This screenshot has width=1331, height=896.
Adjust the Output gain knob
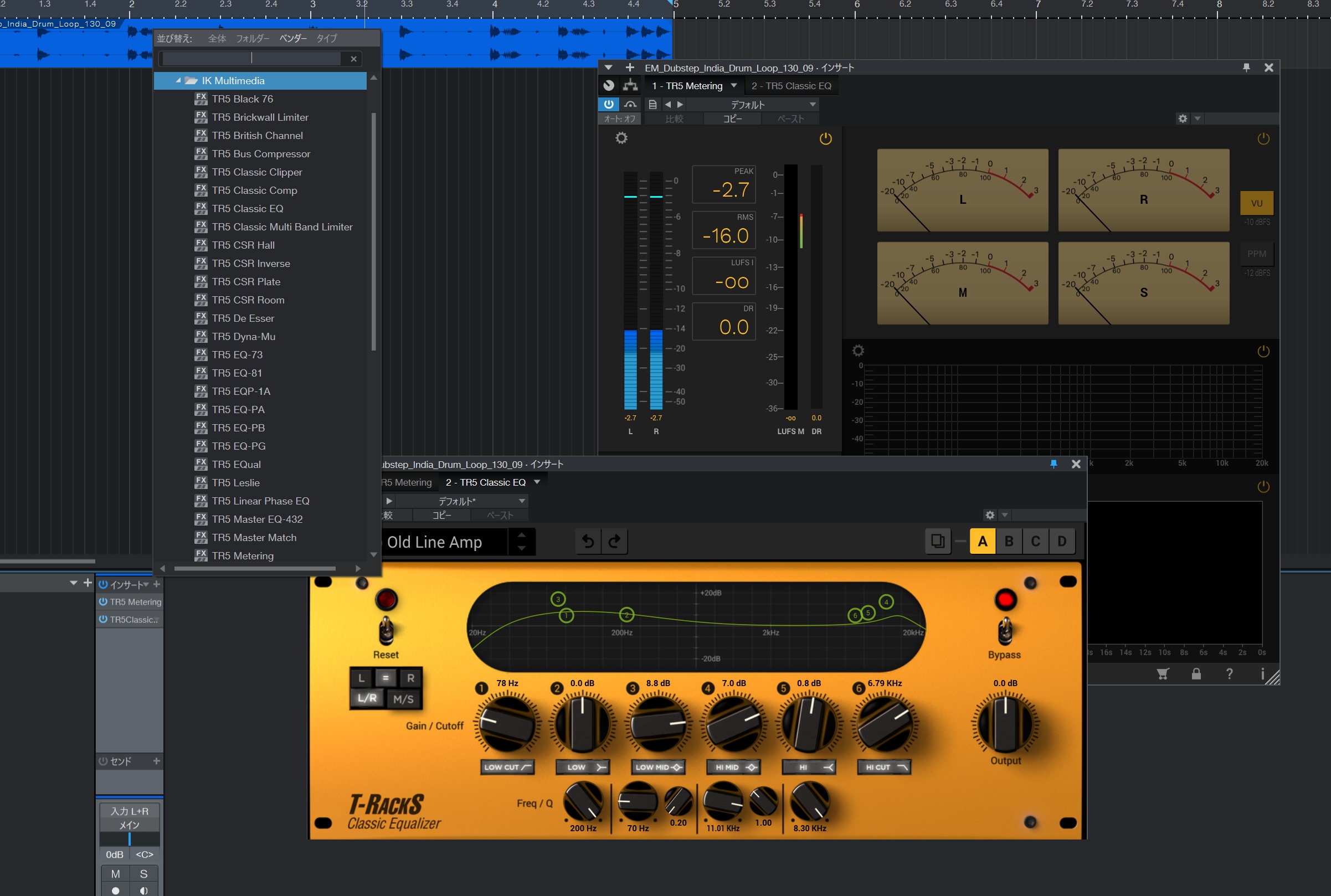pos(1005,723)
